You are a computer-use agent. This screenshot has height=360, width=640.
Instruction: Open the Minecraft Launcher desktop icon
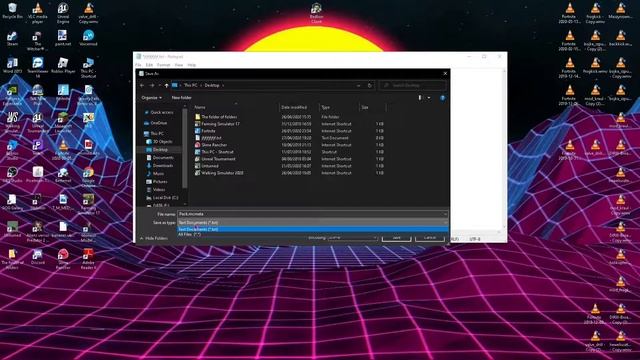click(63, 122)
